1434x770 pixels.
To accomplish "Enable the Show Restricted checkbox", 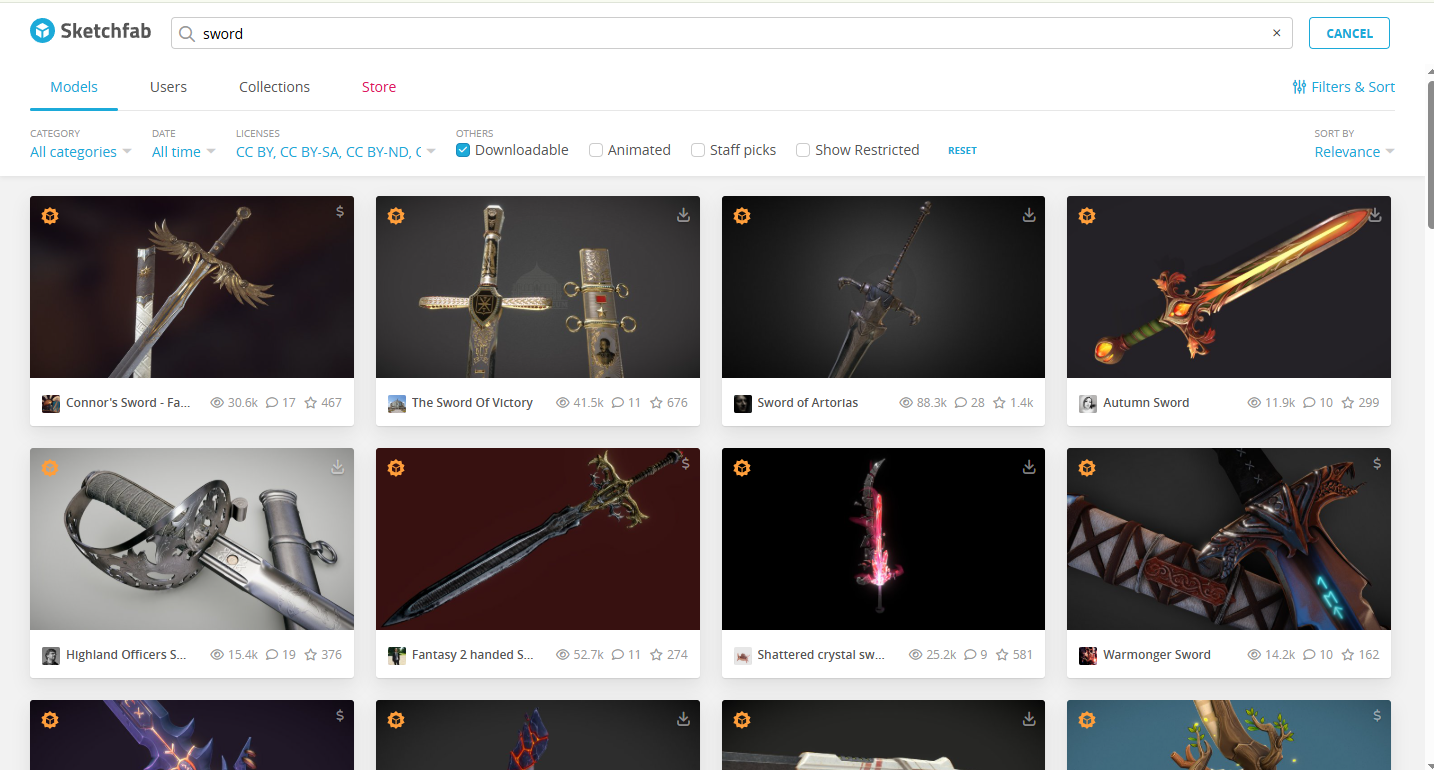I will 803,150.
